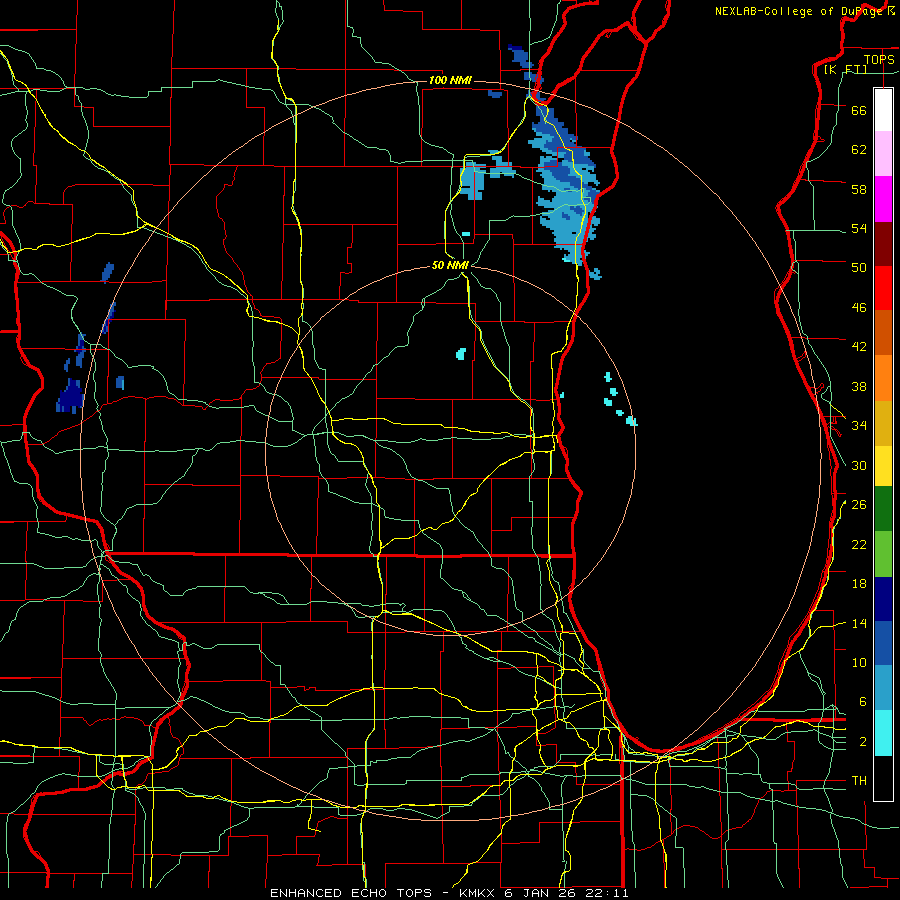Click the cyan legend swatch
This screenshot has height=900, width=900.
[883, 733]
